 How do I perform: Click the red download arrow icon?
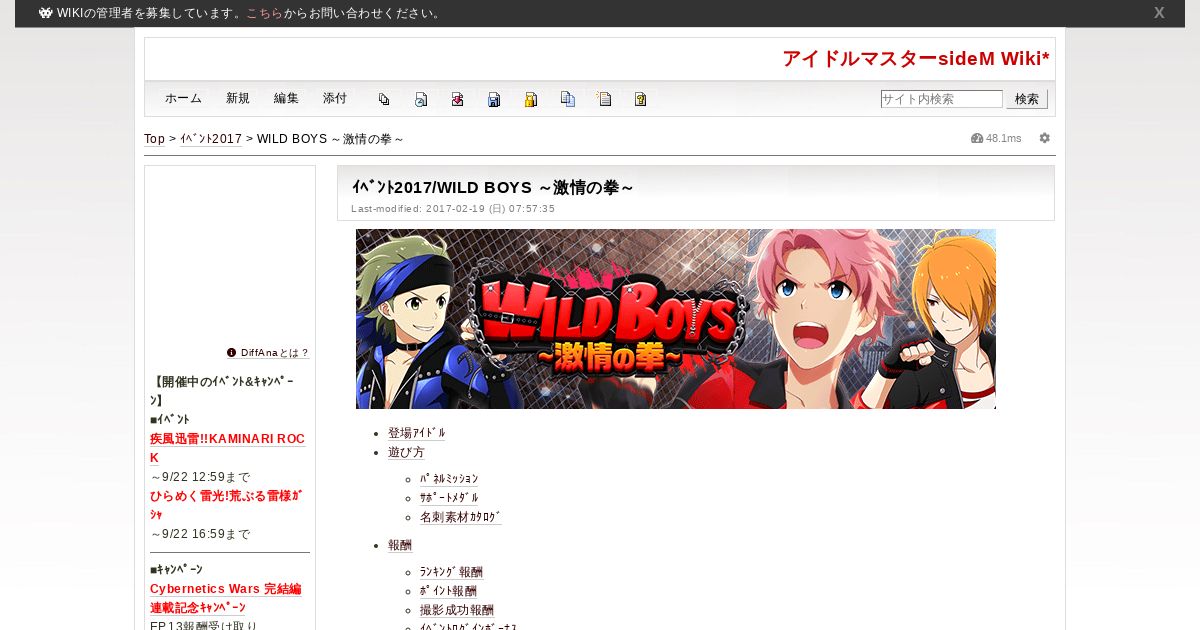[457, 99]
